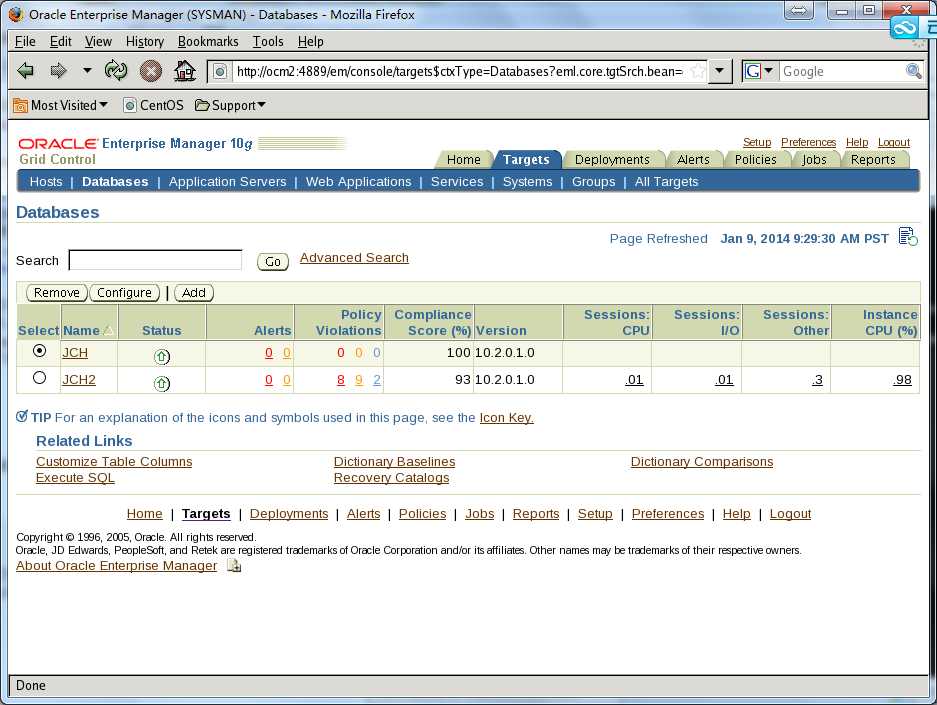Click the Go search button
Viewport: 937px width, 705px height.
tap(272, 262)
